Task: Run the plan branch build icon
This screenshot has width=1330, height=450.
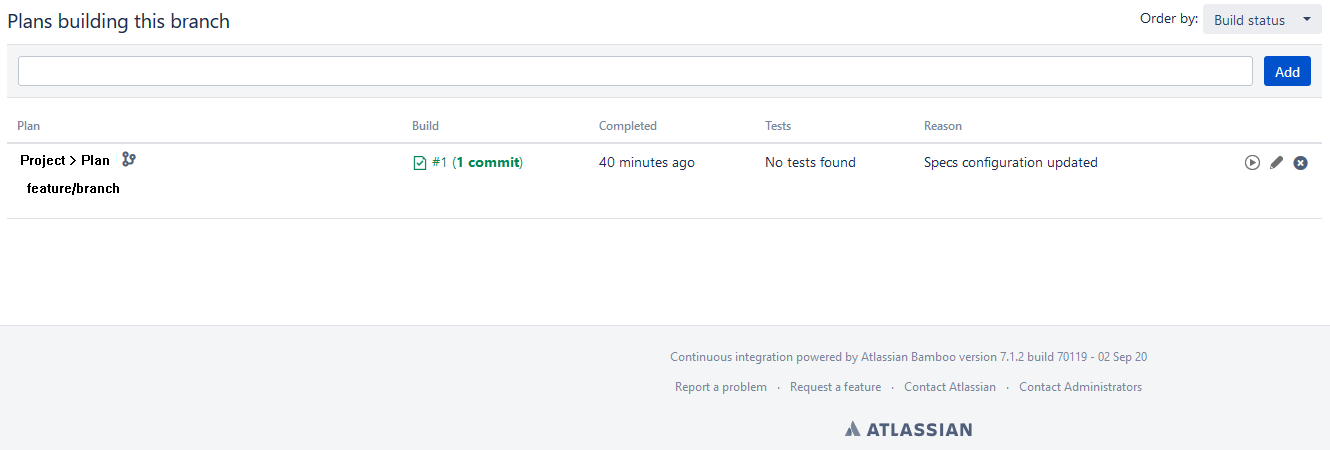Action: click(1252, 163)
